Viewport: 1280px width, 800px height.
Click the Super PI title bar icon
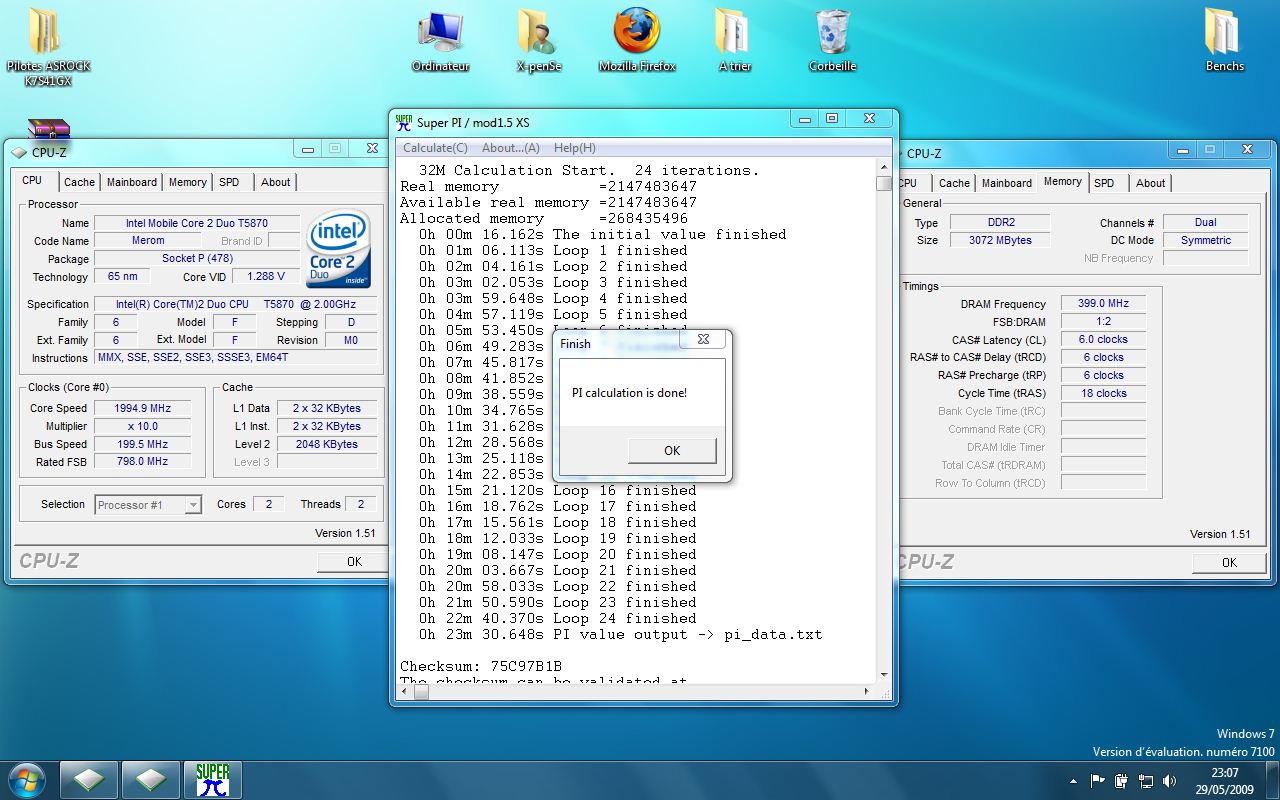(x=404, y=122)
